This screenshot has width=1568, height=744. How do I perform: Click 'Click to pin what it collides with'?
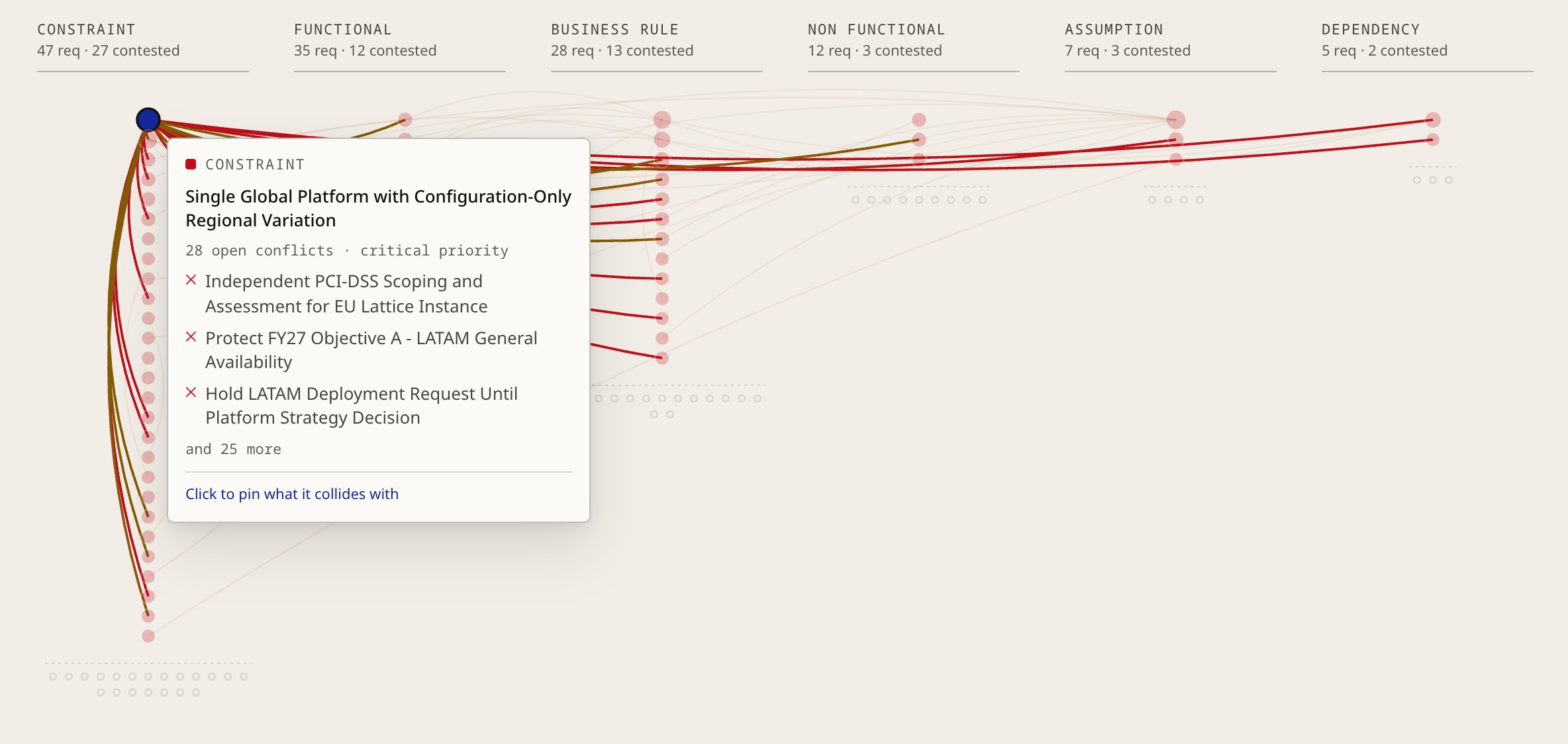point(292,494)
